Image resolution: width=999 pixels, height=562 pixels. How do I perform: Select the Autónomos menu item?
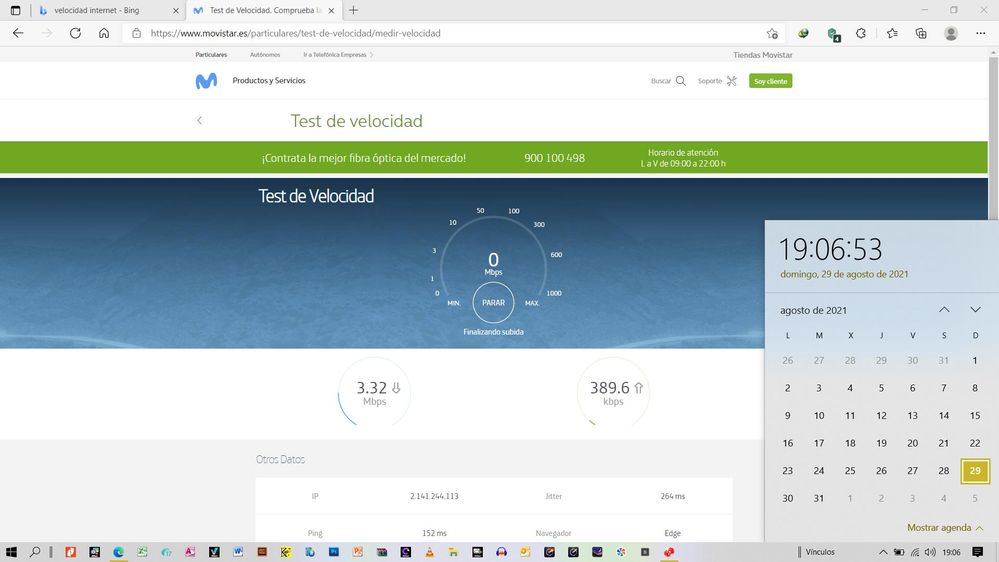pyautogui.click(x=264, y=55)
